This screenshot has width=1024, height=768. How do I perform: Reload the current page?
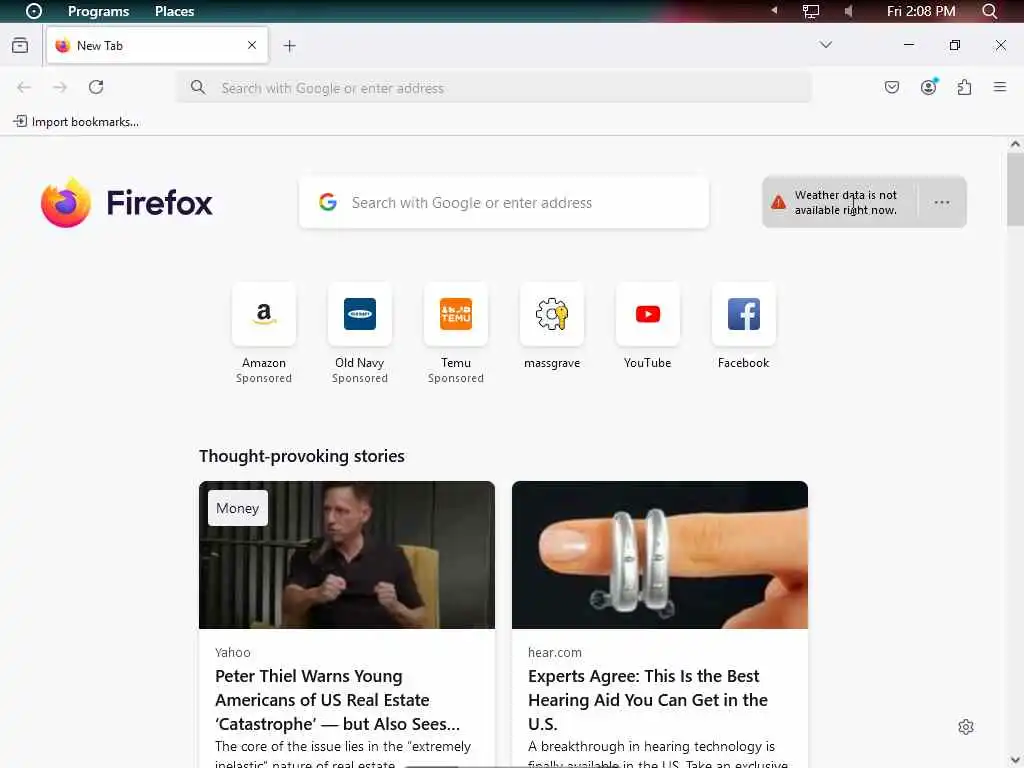click(x=96, y=88)
